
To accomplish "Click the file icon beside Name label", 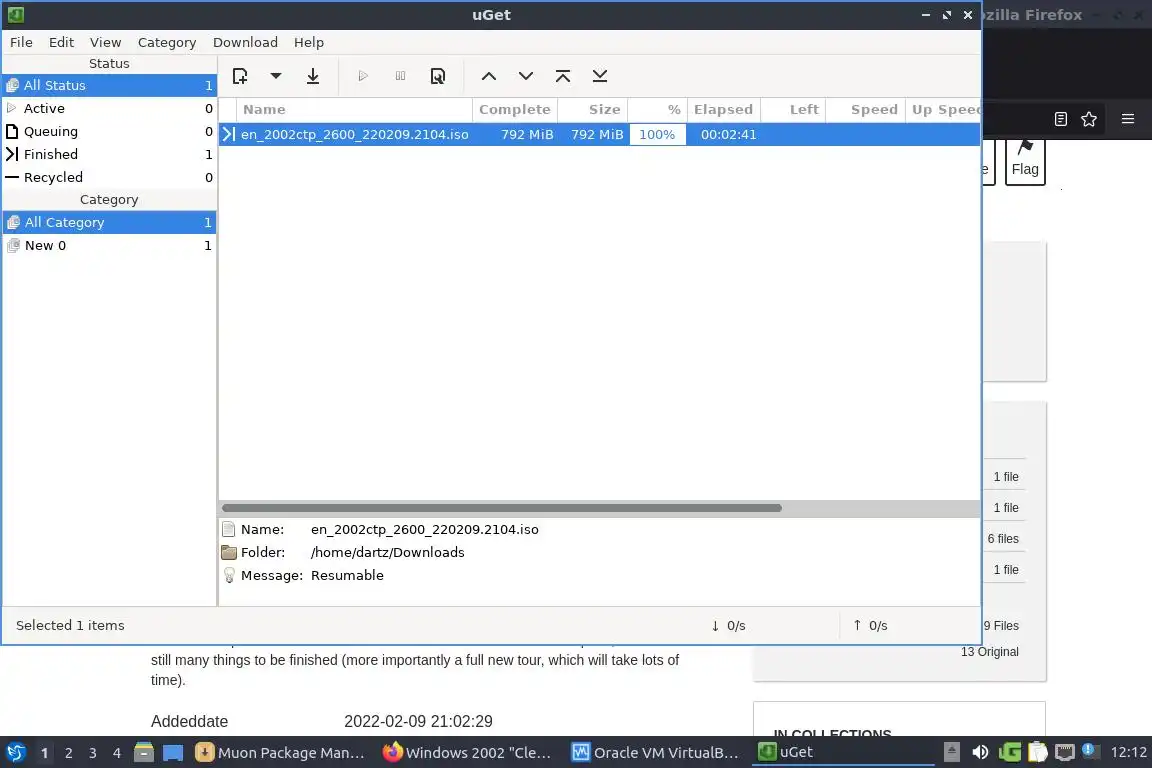I will point(228,529).
